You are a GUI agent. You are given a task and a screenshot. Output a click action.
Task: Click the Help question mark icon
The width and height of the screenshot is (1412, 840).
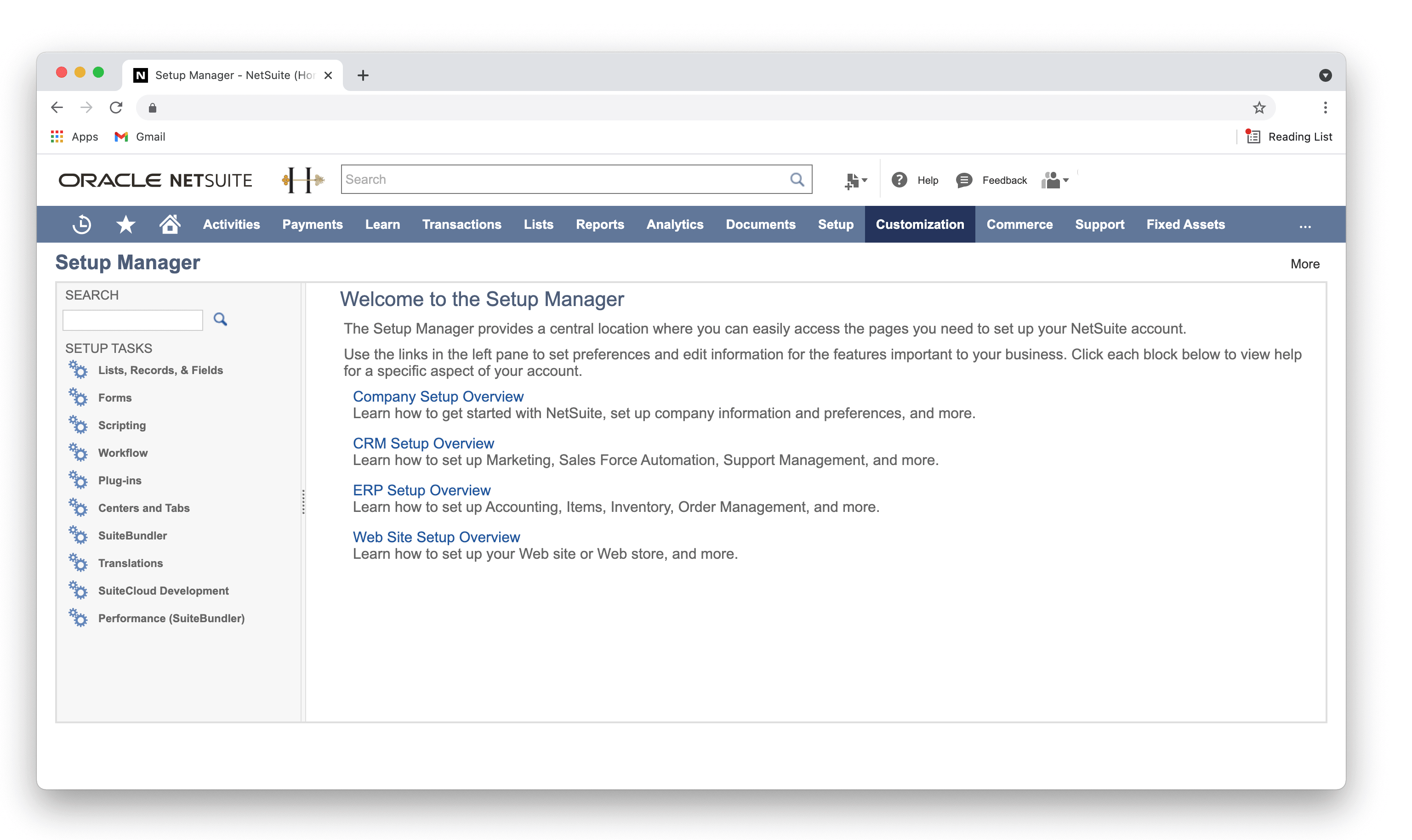(x=899, y=180)
